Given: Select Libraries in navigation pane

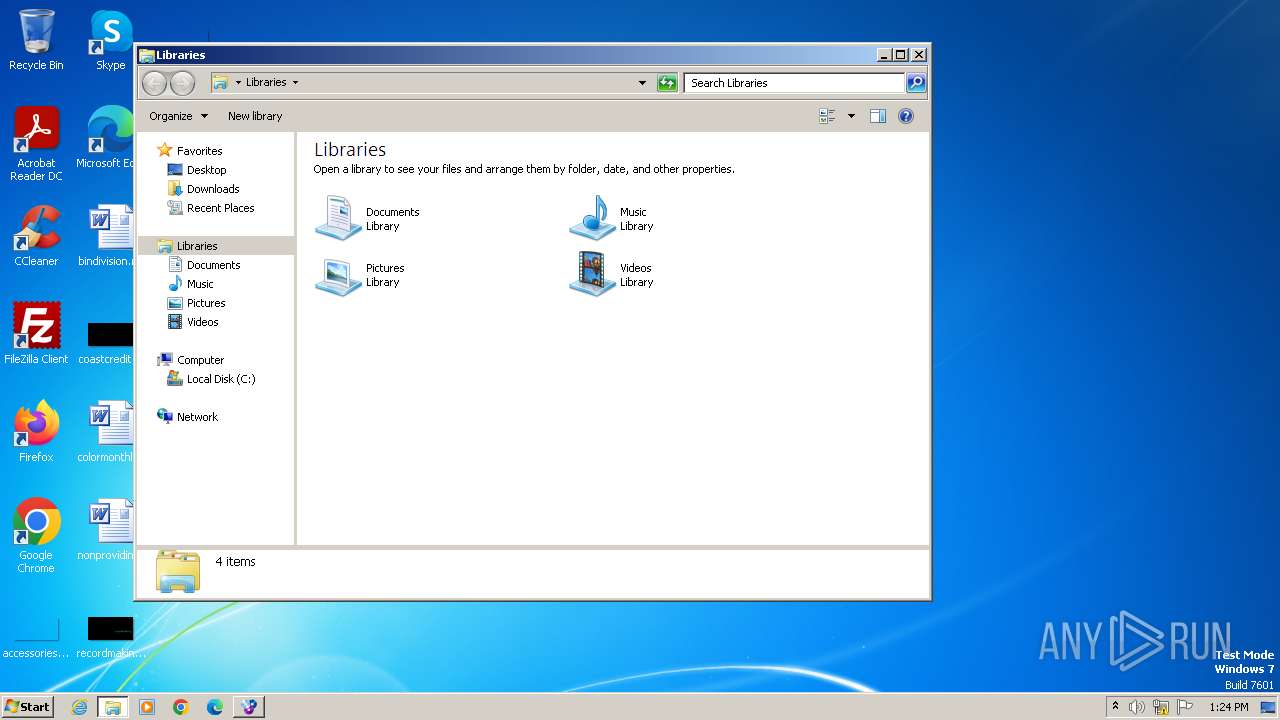Looking at the screenshot, I should [x=197, y=246].
